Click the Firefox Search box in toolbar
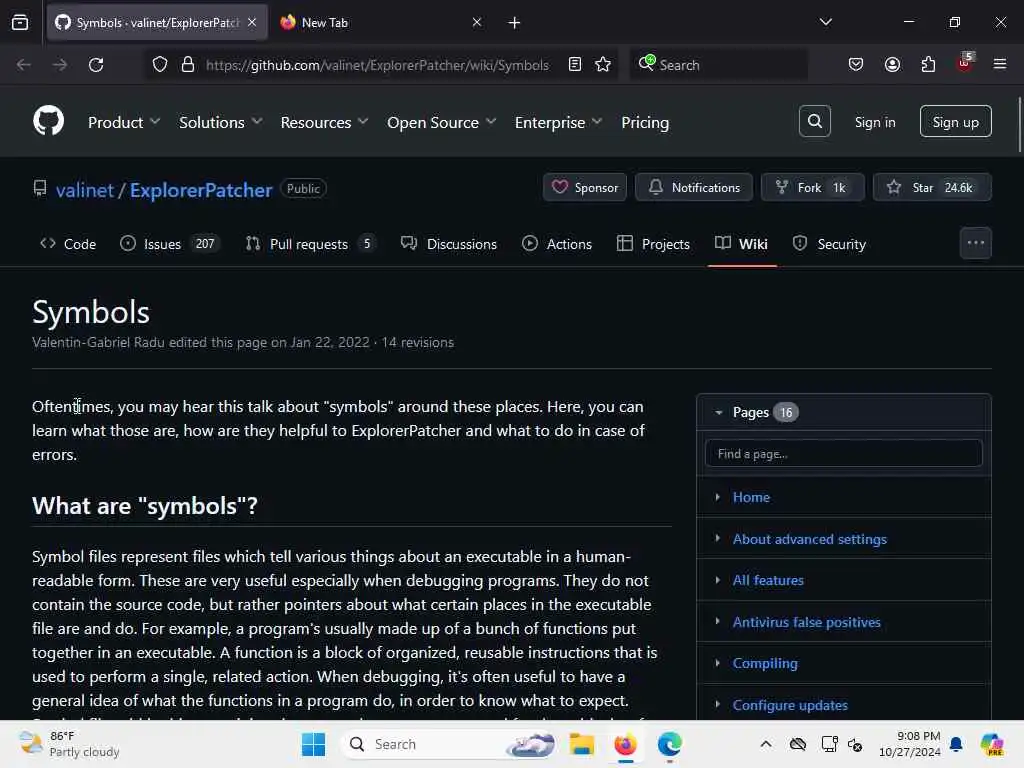The width and height of the screenshot is (1024, 768). (x=718, y=65)
